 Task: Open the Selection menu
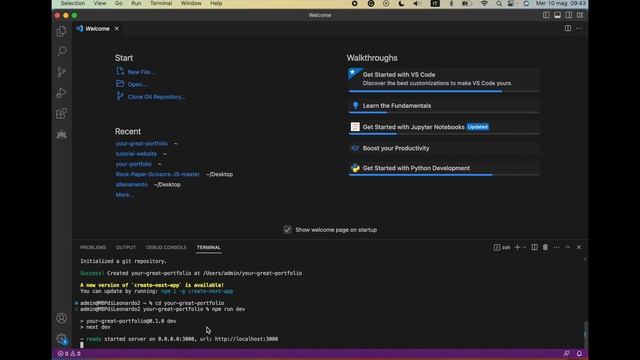point(73,3)
